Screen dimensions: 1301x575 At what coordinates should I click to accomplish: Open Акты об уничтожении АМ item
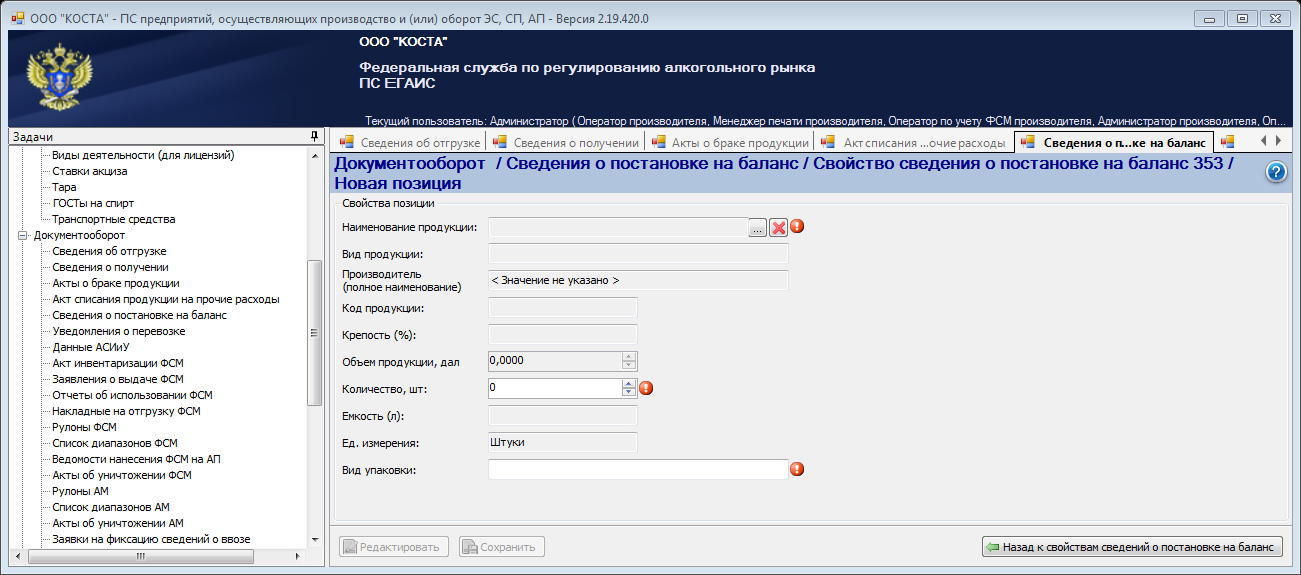tap(117, 523)
